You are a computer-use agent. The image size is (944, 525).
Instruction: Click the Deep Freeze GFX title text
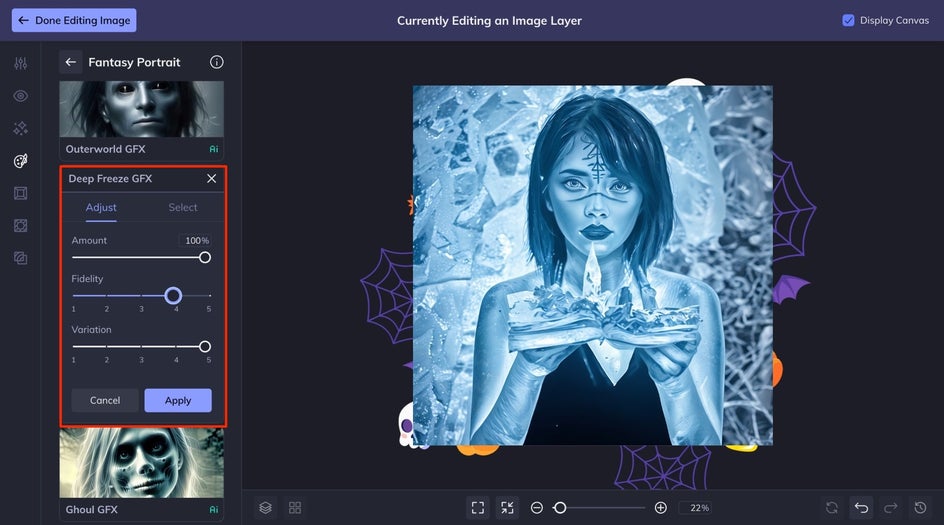point(110,179)
